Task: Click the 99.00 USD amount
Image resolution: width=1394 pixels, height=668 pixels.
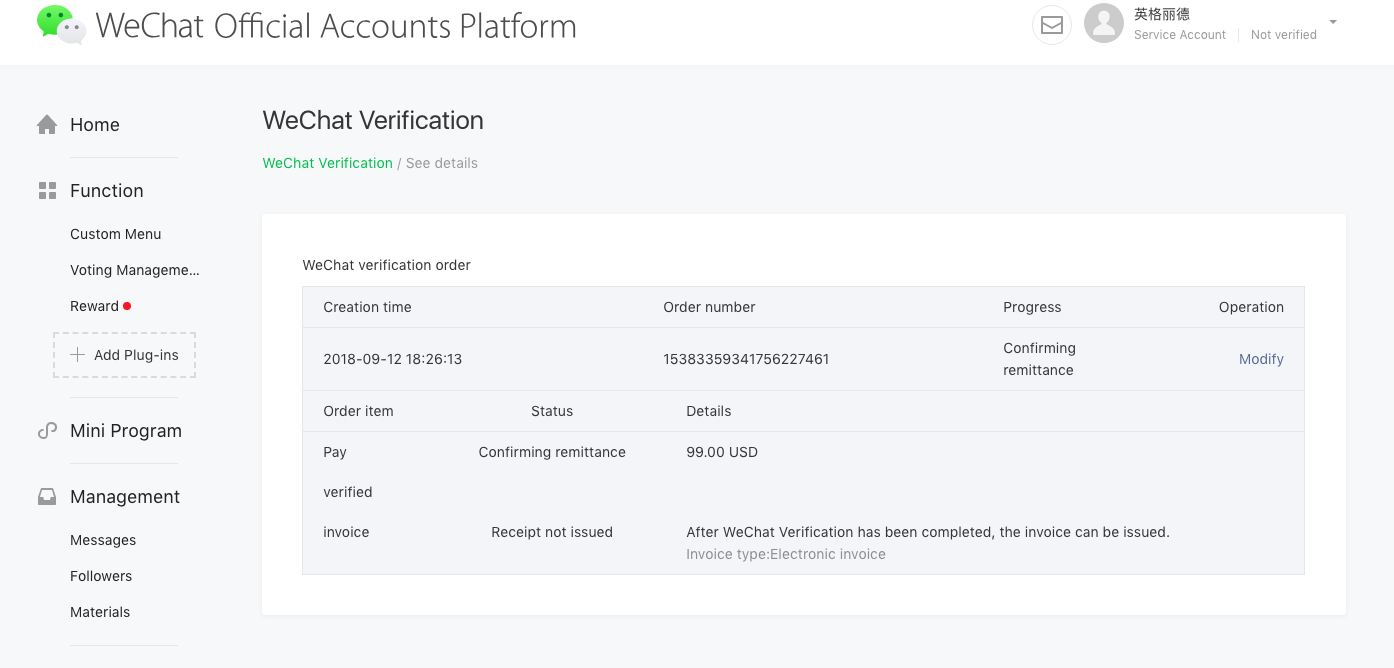Action: point(722,452)
